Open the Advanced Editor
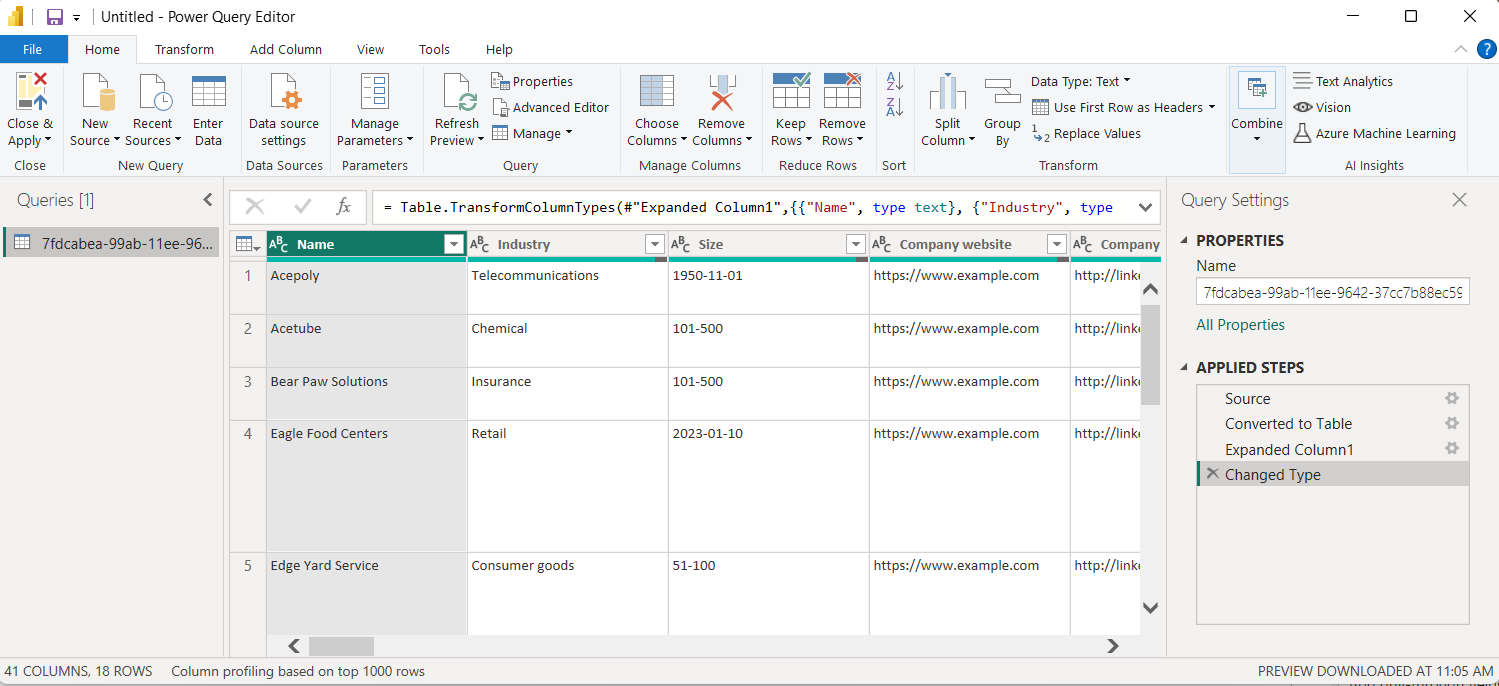The height and width of the screenshot is (686, 1499). click(x=550, y=107)
